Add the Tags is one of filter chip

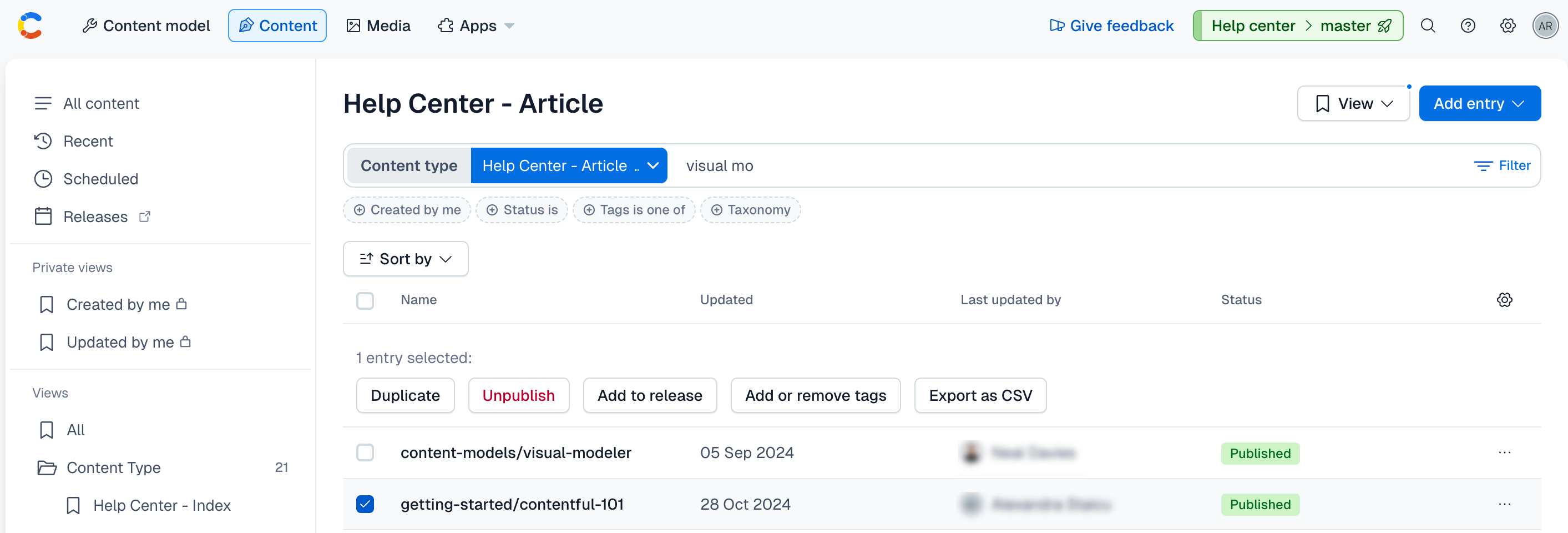(x=634, y=210)
